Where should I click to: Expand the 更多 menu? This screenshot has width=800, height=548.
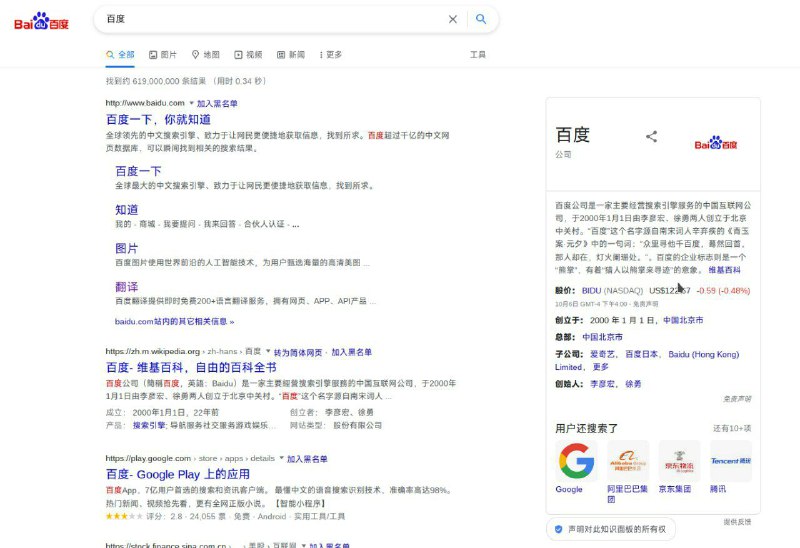331,55
